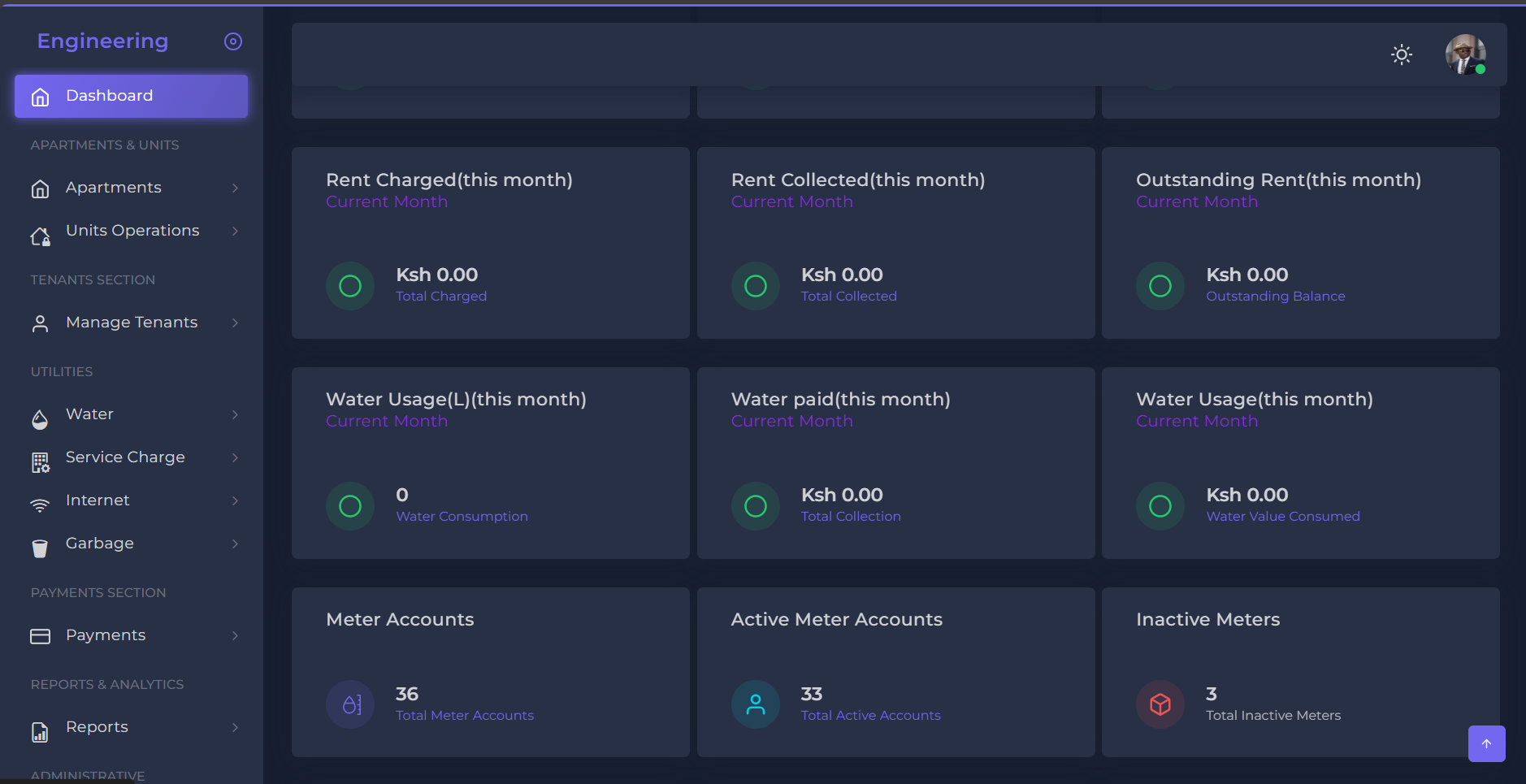Click the Internet wifi icon

coord(40,505)
